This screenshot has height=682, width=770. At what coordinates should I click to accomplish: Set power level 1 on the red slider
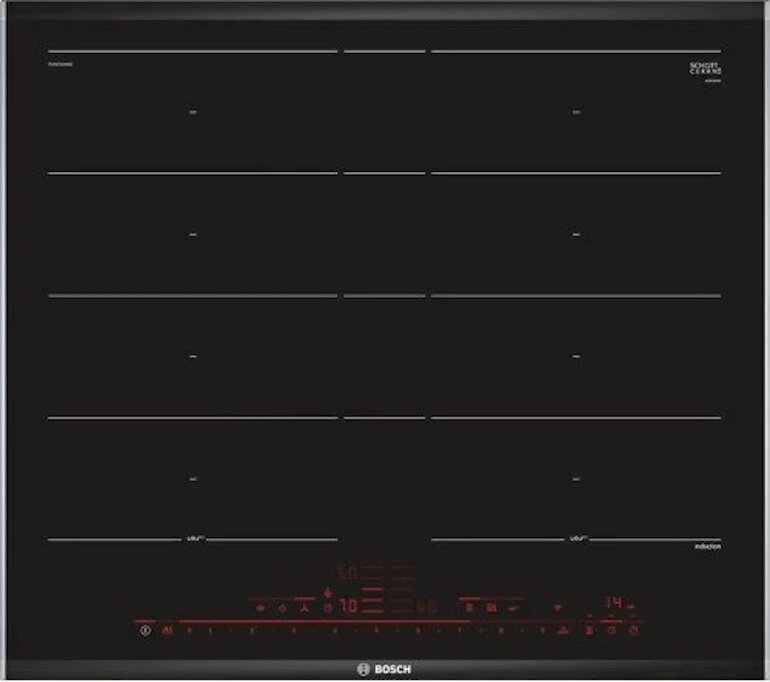209,631
